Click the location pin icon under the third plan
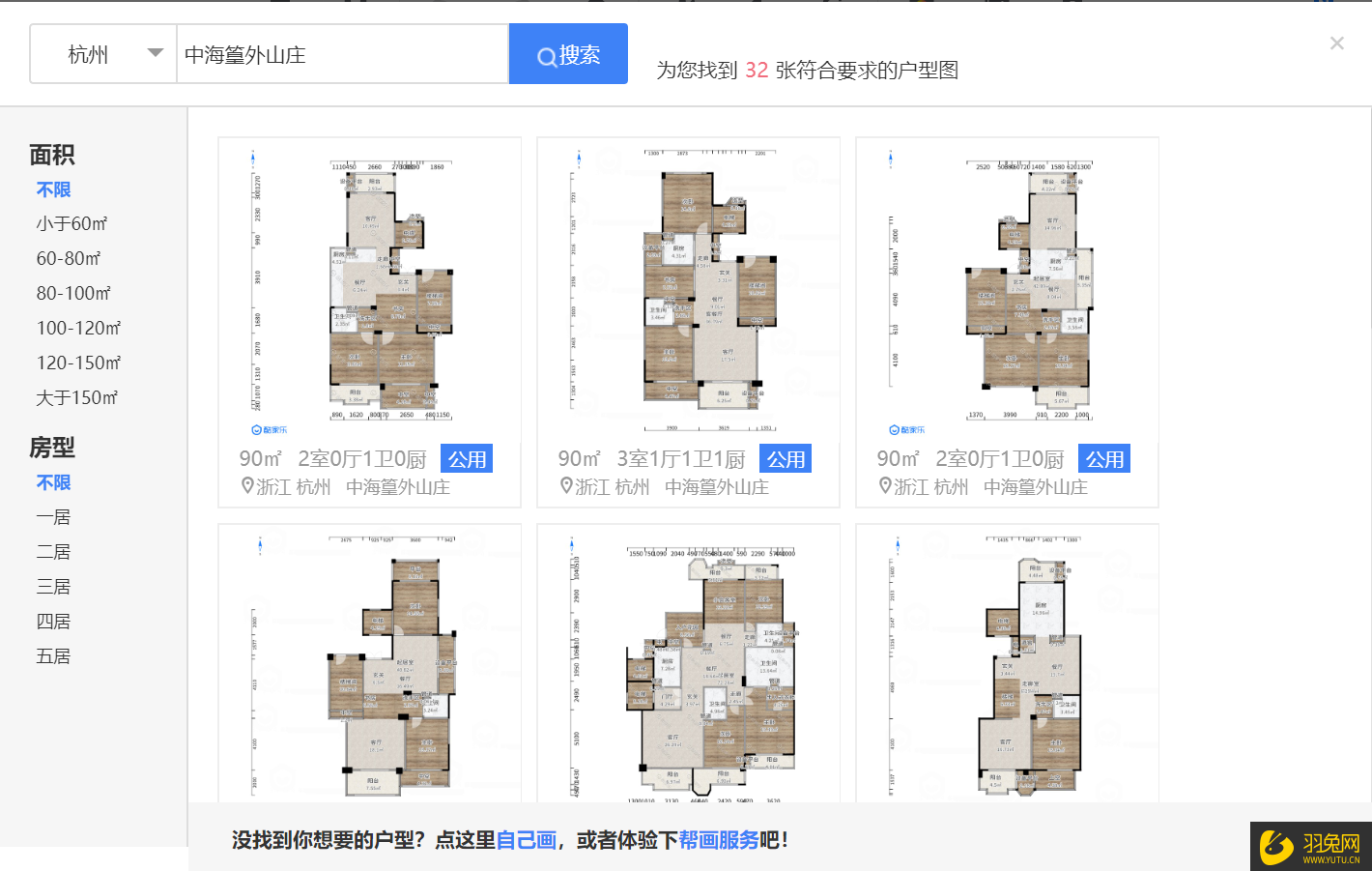The height and width of the screenshot is (871, 1372). (884, 486)
